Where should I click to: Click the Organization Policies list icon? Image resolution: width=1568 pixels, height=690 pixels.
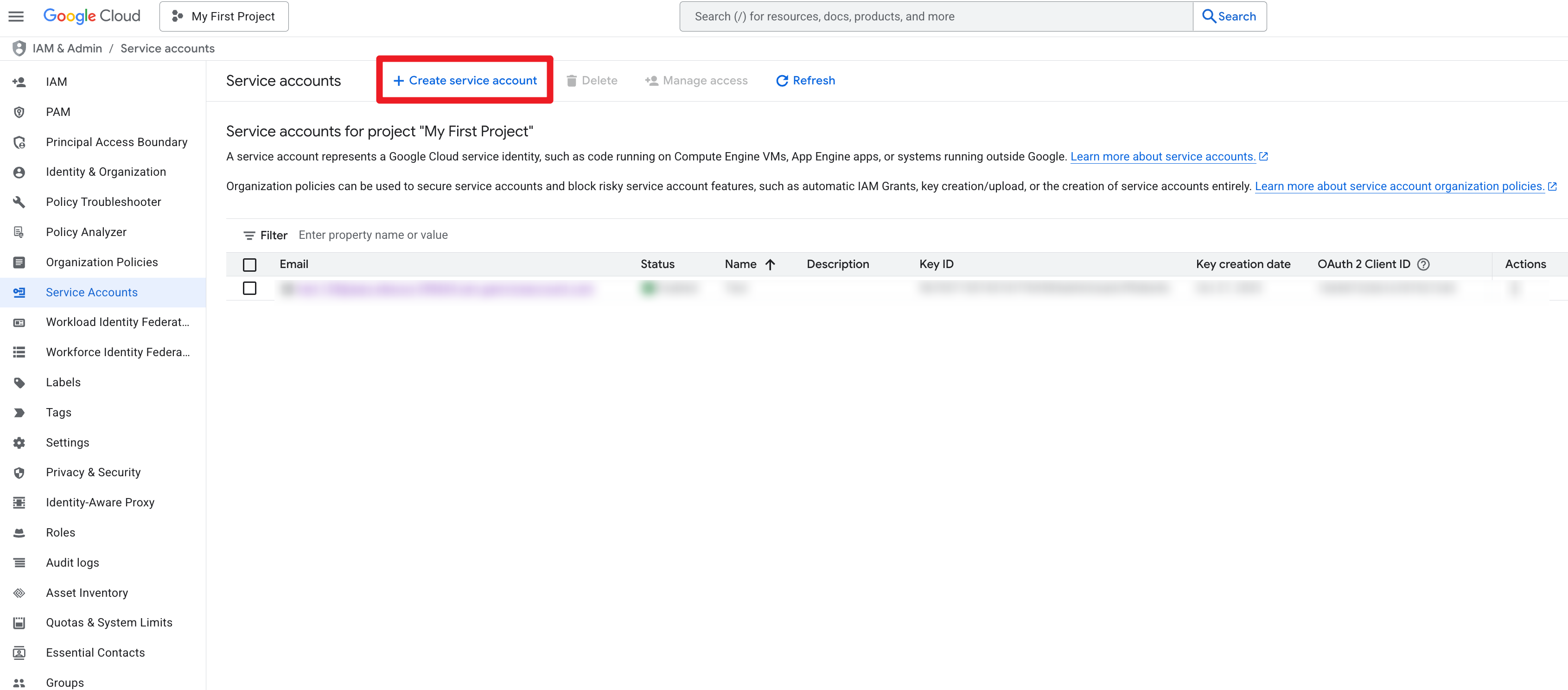[x=19, y=262]
